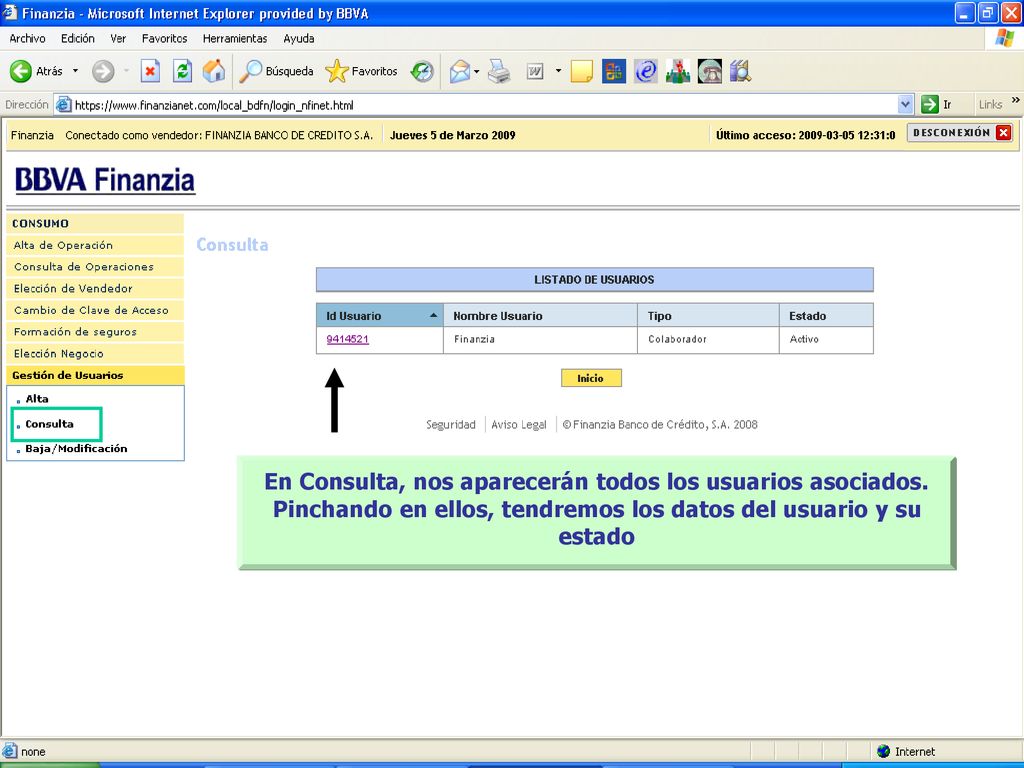Open the Seguridad footer link

(x=451, y=424)
